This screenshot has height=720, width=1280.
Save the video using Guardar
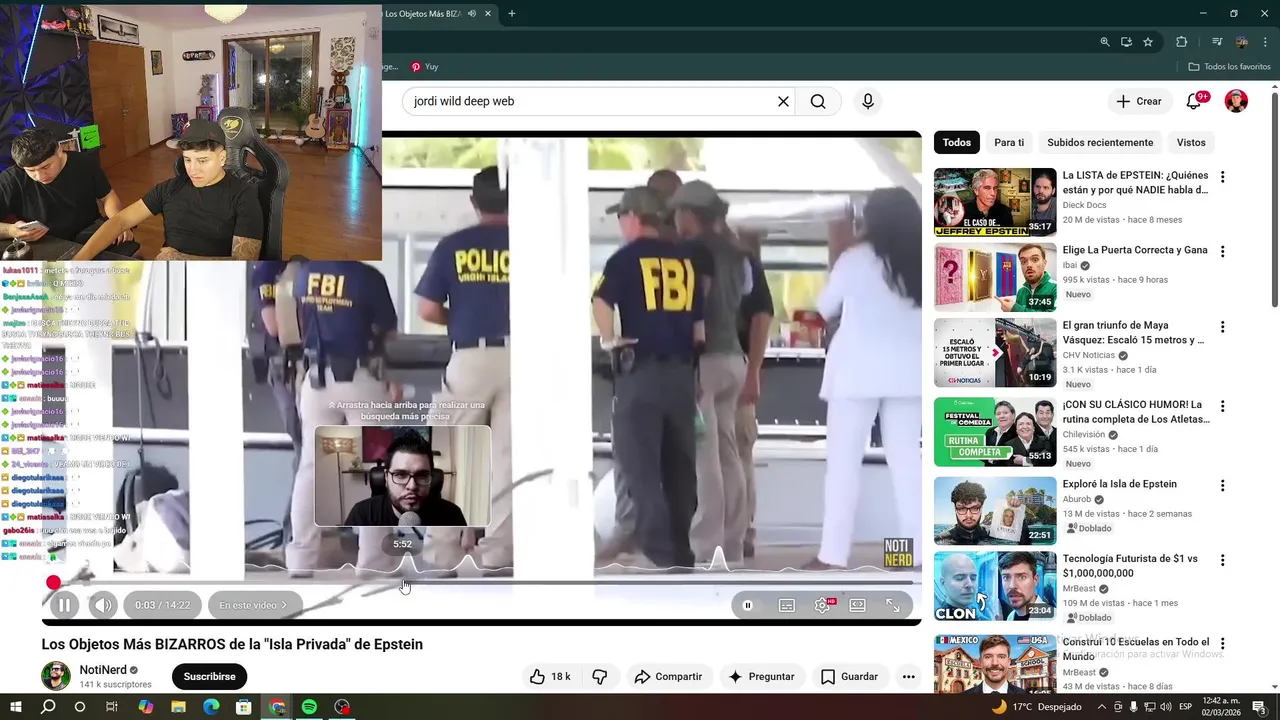(x=849, y=677)
